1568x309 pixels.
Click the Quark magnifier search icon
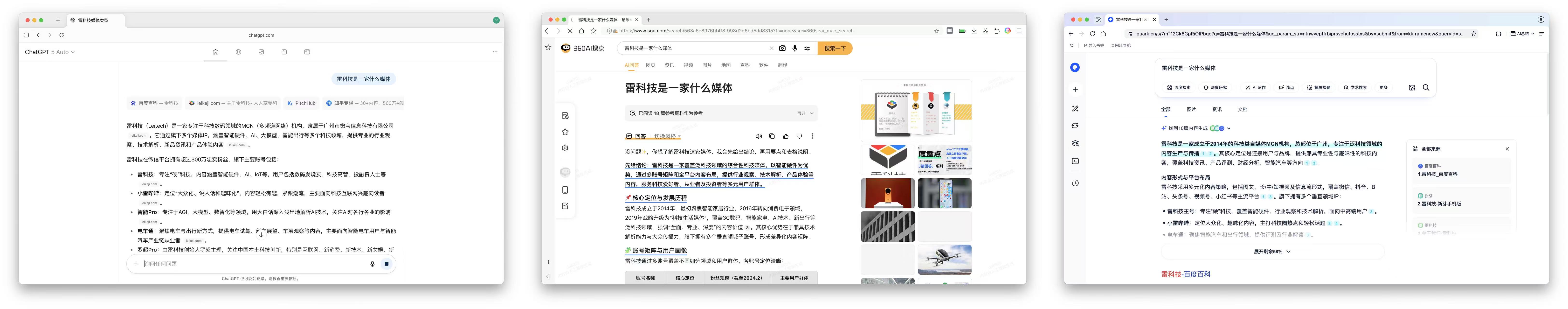point(1426,88)
